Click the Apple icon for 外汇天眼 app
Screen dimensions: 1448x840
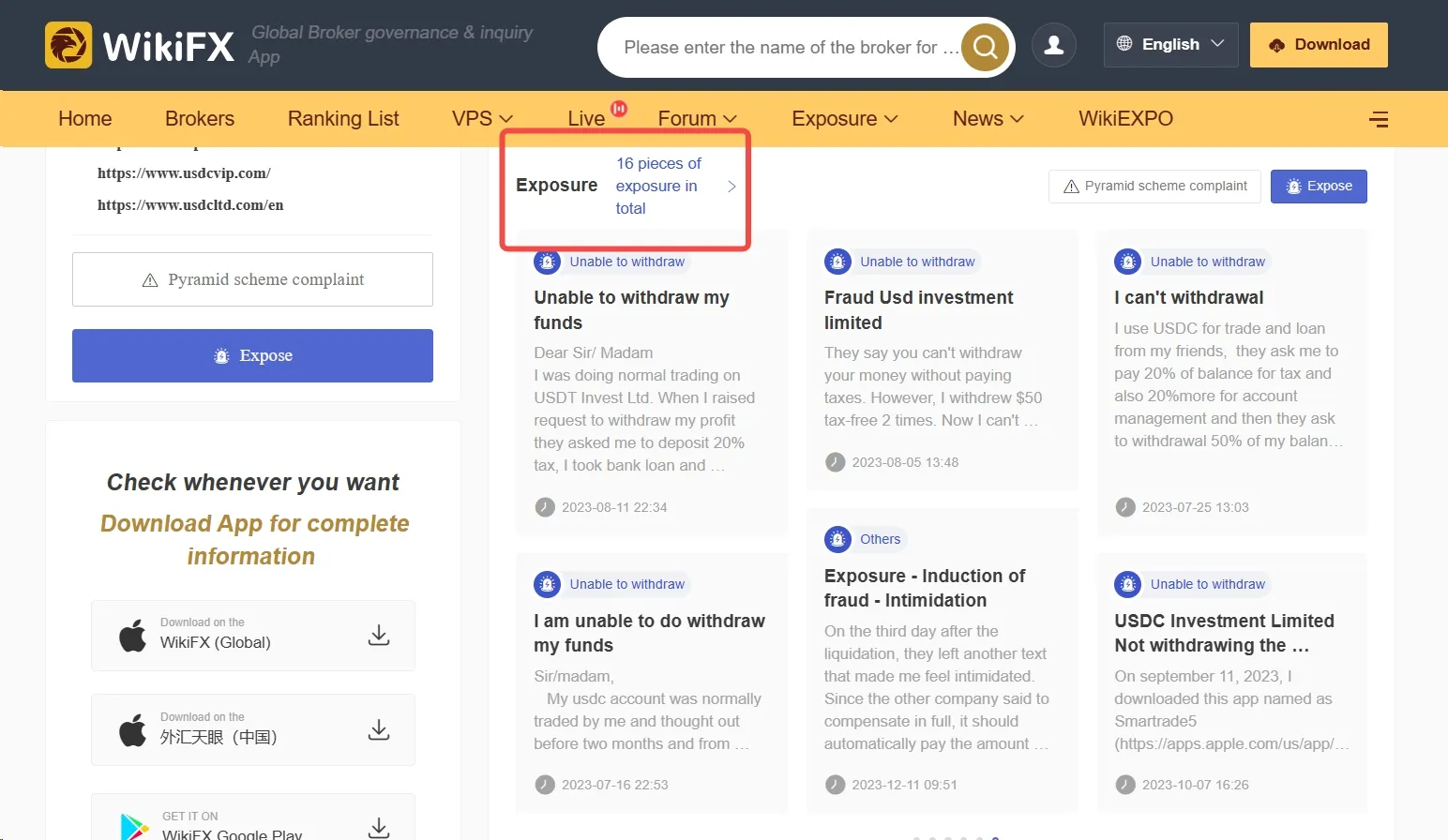(x=133, y=729)
